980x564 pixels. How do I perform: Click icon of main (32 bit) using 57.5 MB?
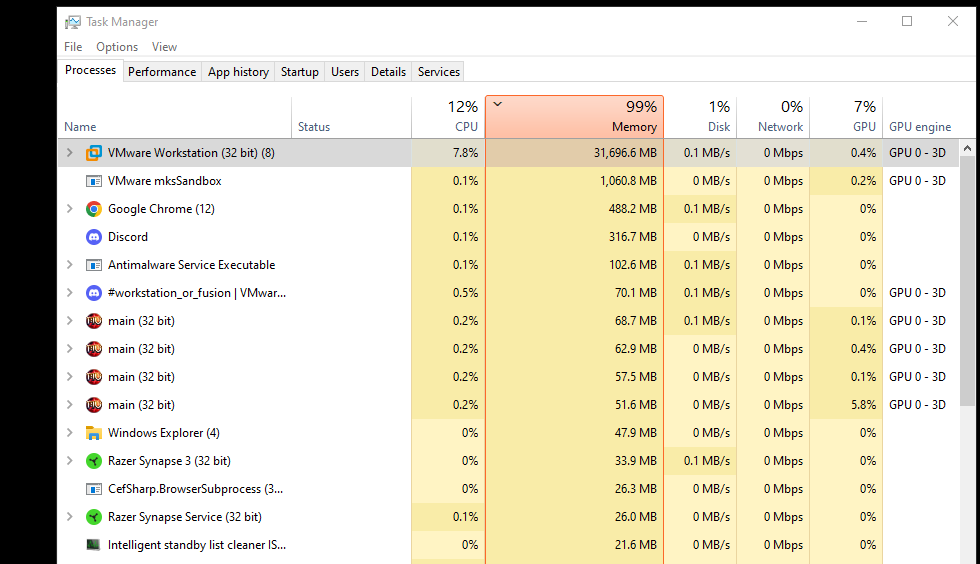[94, 377]
